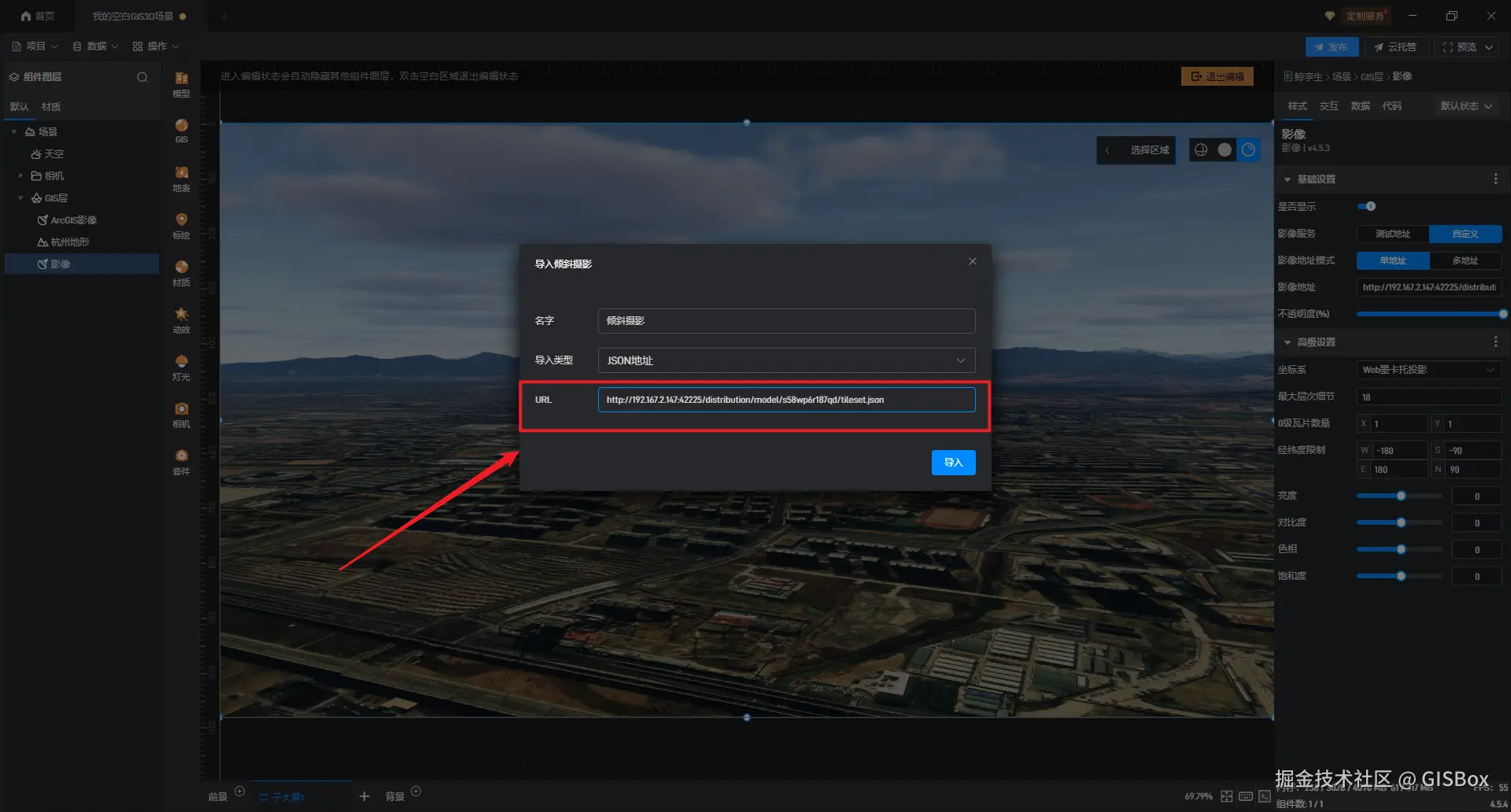The height and width of the screenshot is (812, 1511).
Task: Click the 退出编辑 button
Action: click(1217, 76)
